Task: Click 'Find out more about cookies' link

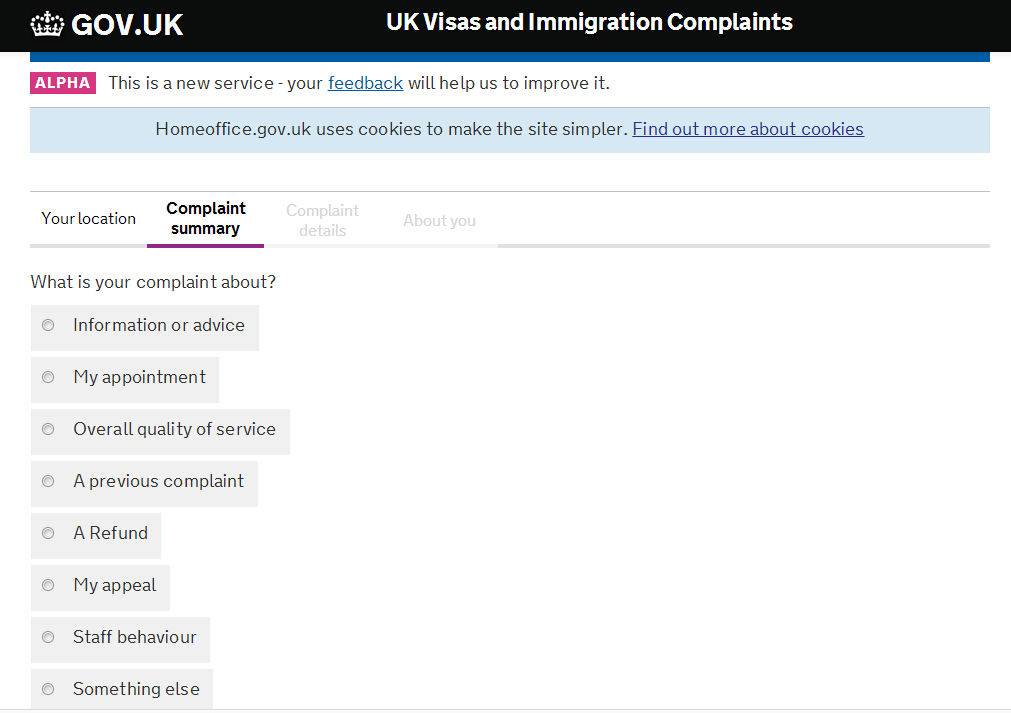Action: (747, 129)
